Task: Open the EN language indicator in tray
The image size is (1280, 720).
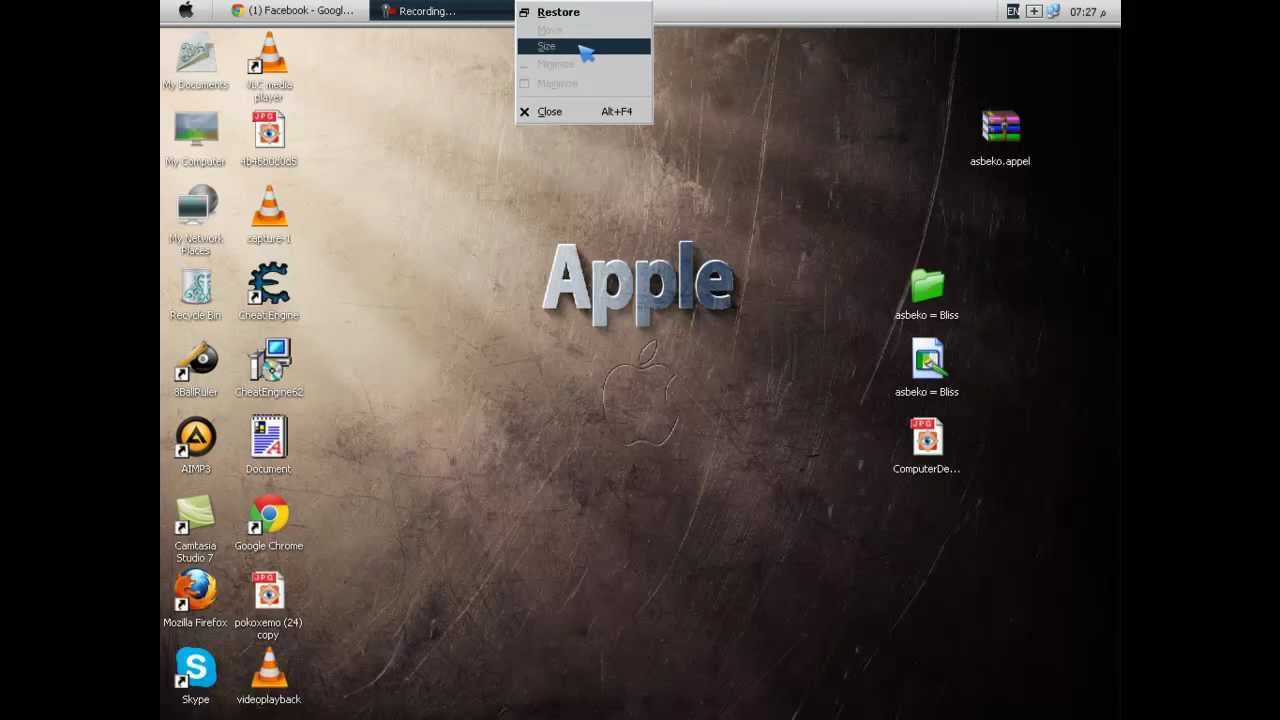Action: point(1013,11)
